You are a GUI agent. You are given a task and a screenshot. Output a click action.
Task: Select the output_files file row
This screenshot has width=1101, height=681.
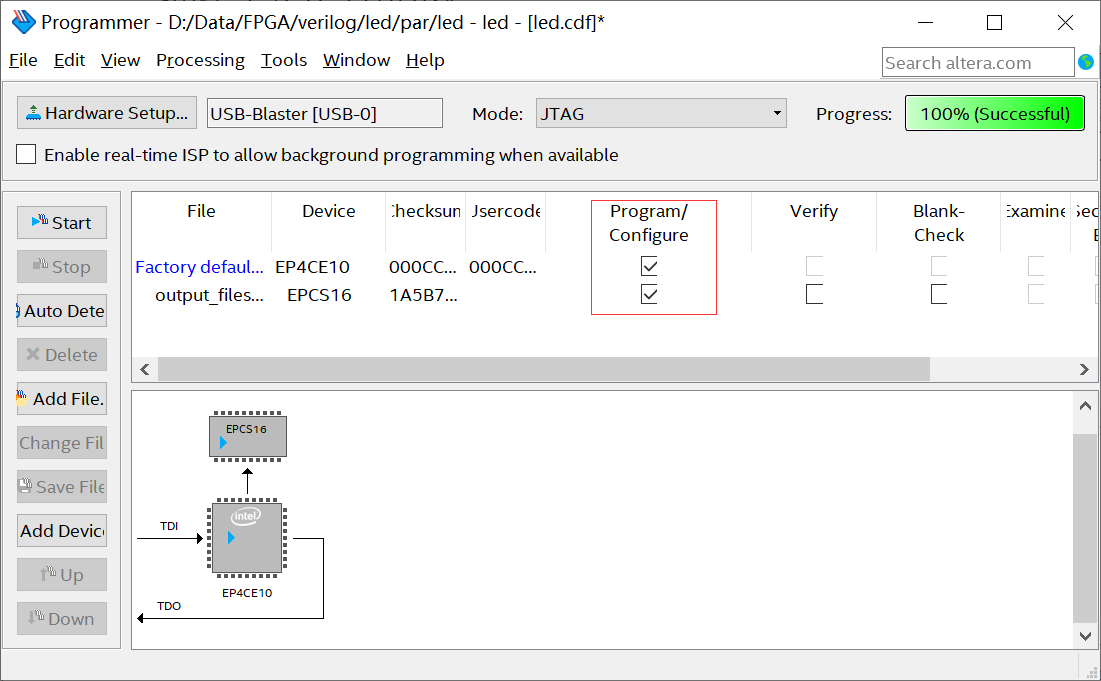[209, 295]
